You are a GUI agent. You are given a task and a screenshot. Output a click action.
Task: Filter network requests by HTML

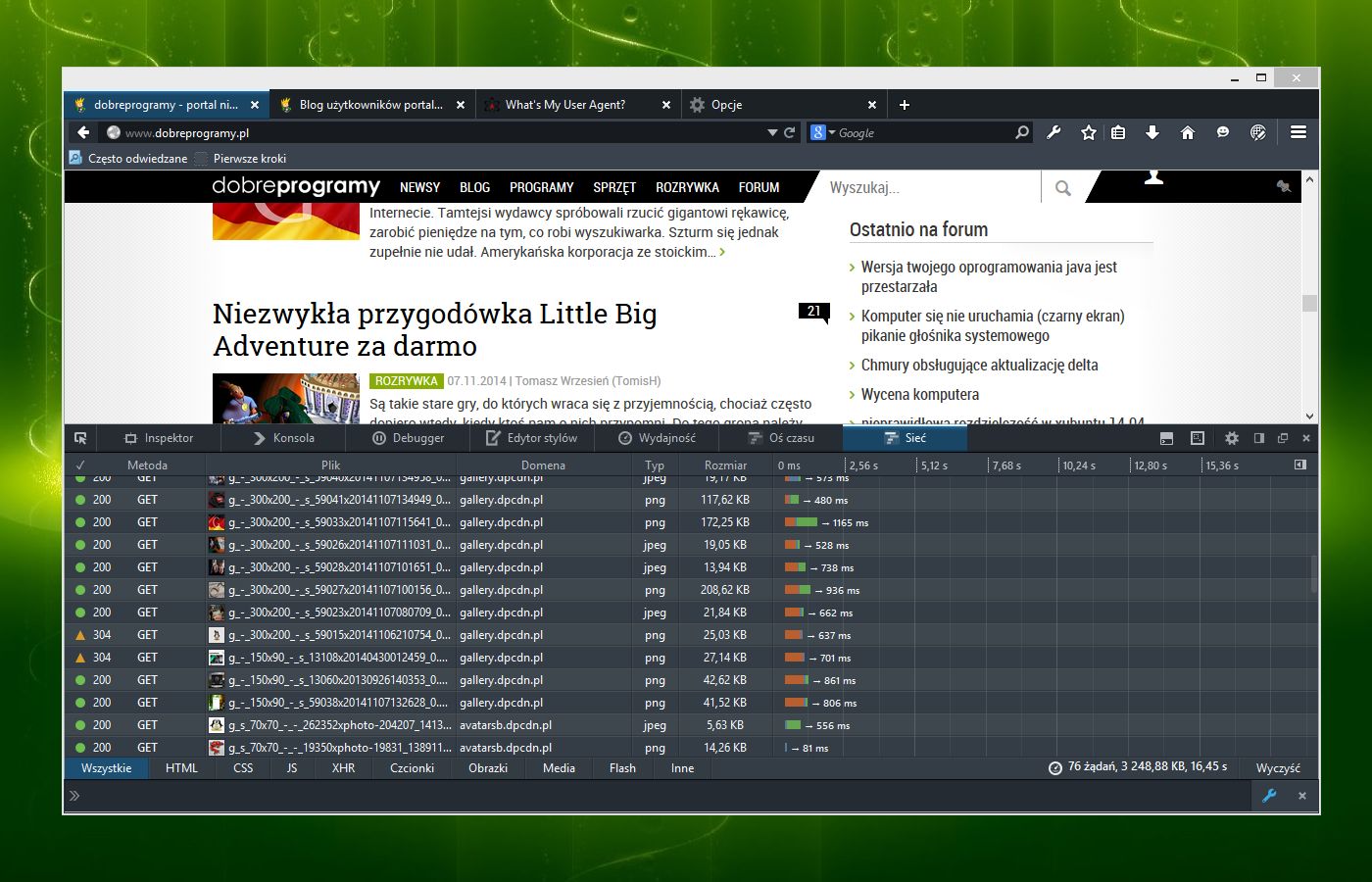click(181, 768)
